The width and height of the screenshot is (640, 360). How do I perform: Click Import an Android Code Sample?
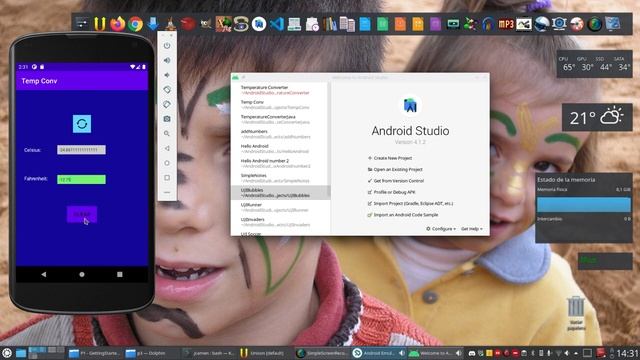click(x=403, y=215)
